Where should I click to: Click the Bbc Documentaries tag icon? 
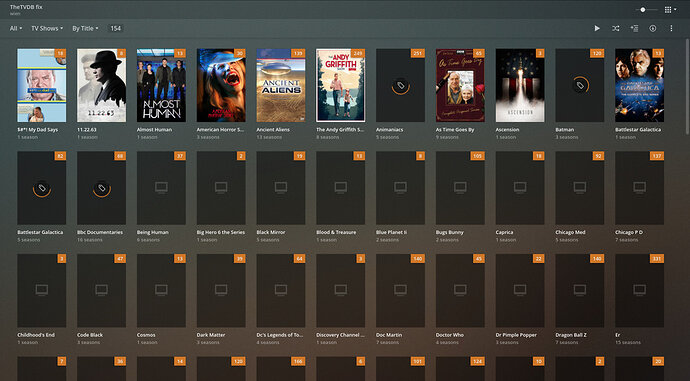(x=102, y=188)
